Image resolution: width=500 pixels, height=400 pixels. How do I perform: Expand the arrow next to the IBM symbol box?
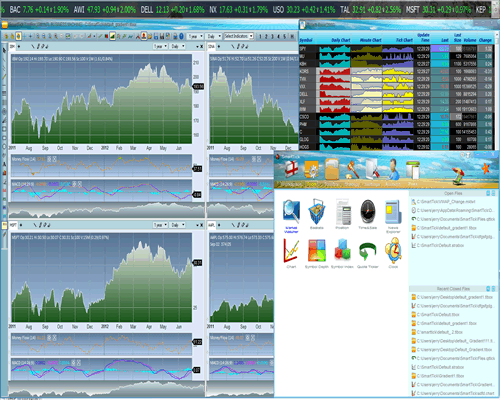pos(19,47)
